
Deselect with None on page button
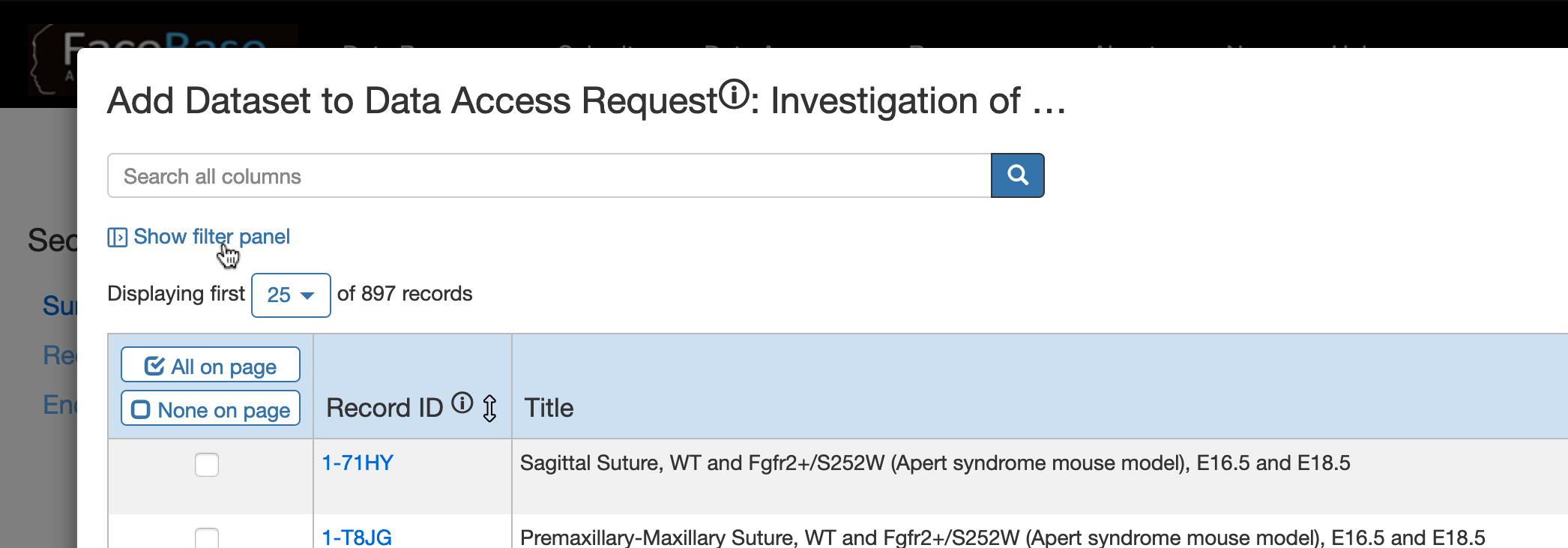coord(211,409)
